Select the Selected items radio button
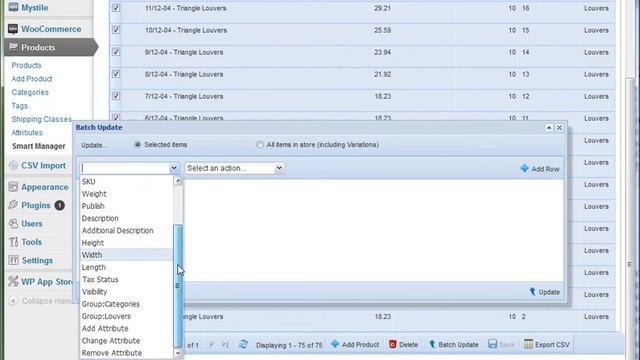This screenshot has width=640, height=360. [138, 144]
